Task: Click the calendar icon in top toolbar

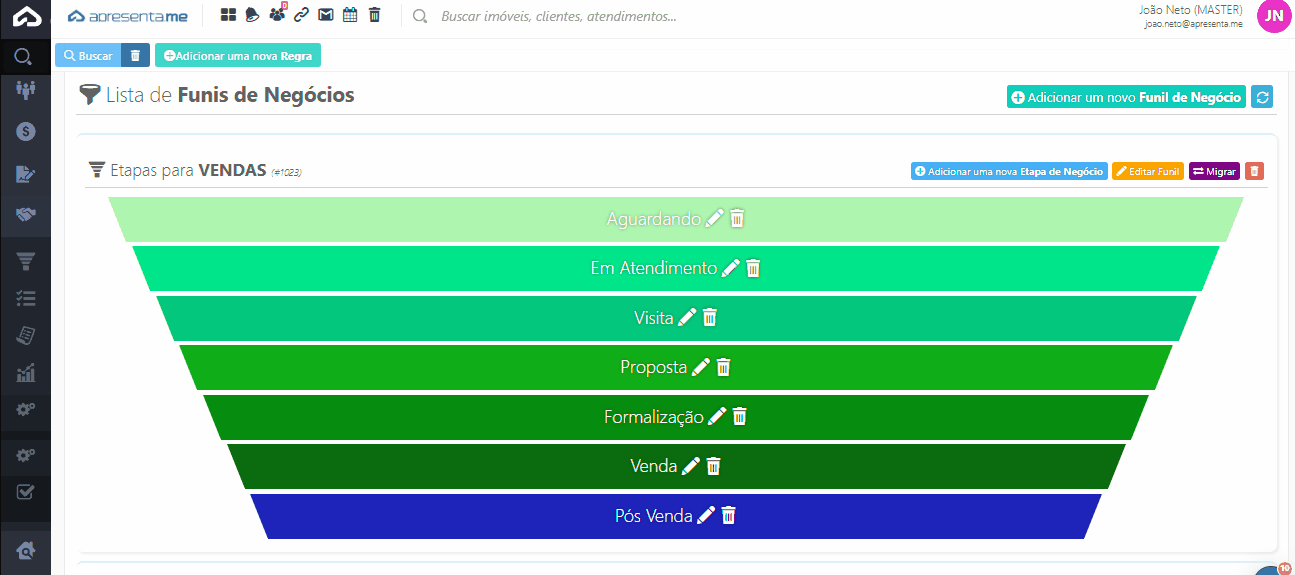Action: 350,15
